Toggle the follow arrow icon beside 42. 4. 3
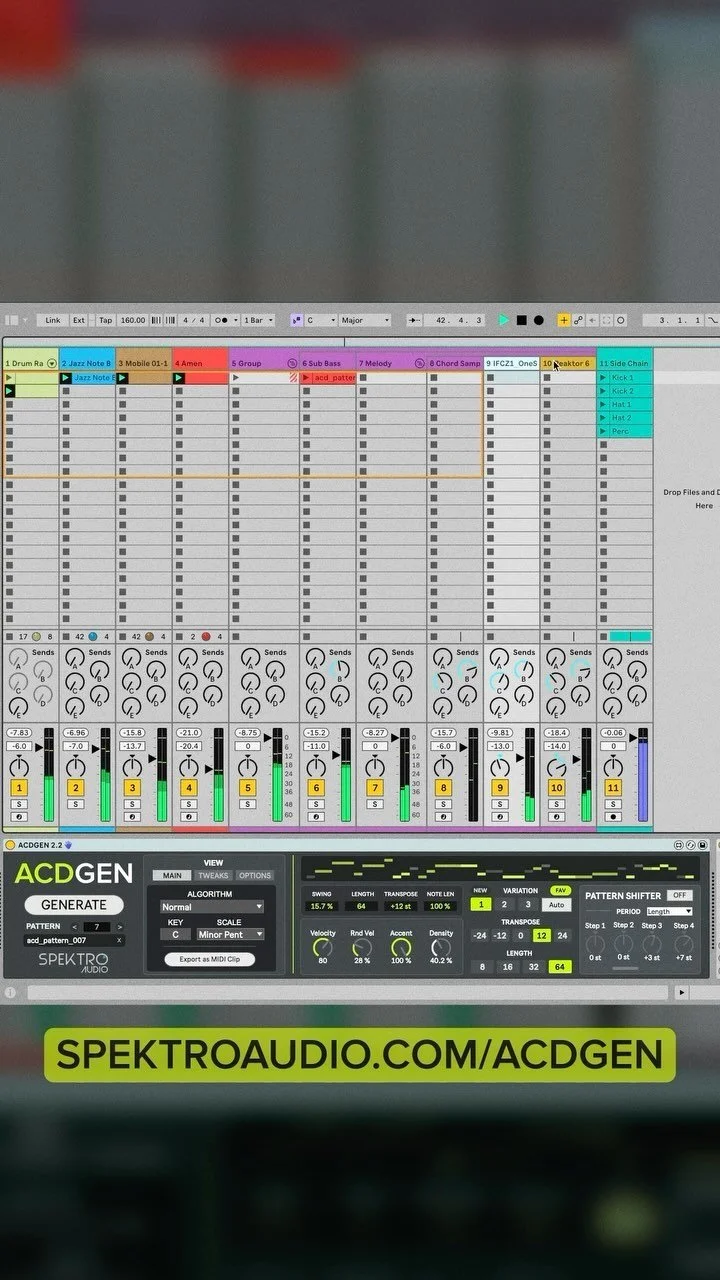The width and height of the screenshot is (720, 1280). pos(414,320)
